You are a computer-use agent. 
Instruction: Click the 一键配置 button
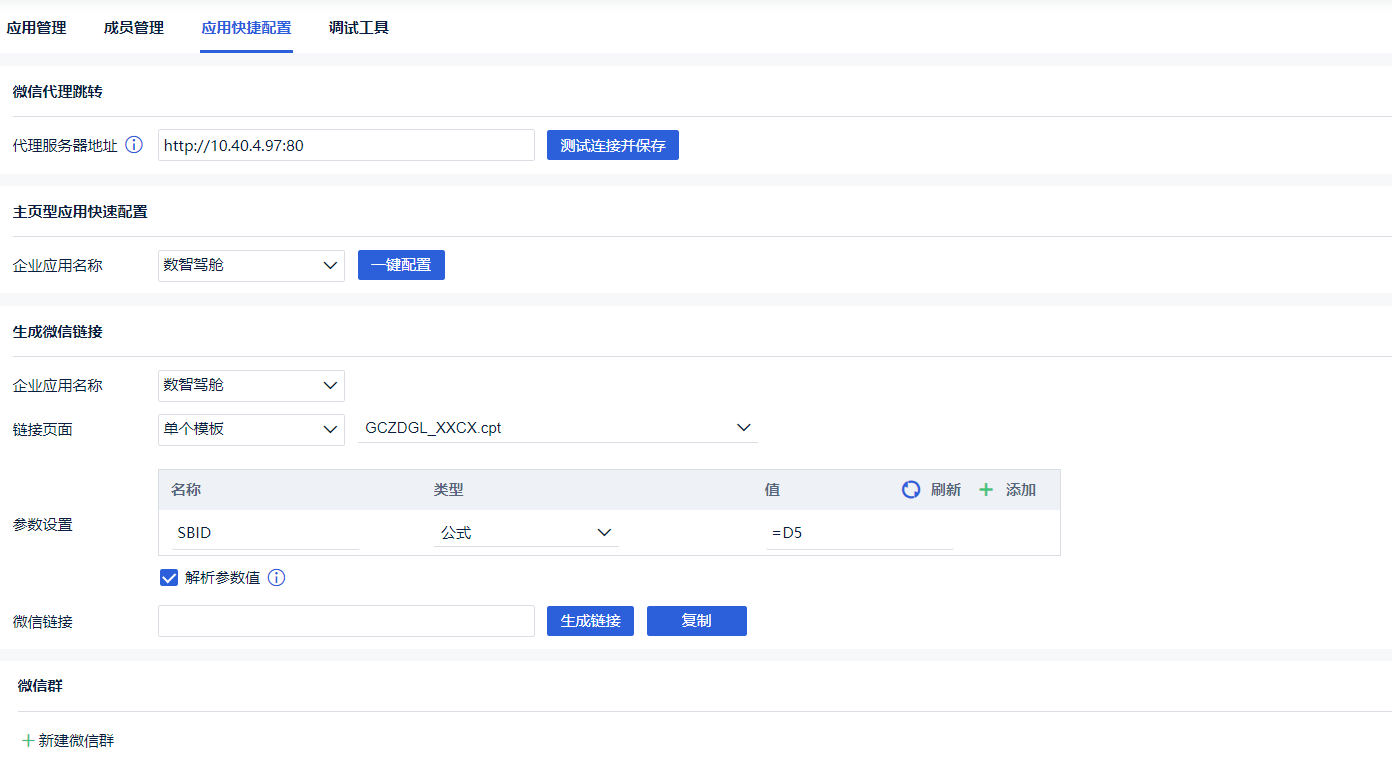coord(401,265)
